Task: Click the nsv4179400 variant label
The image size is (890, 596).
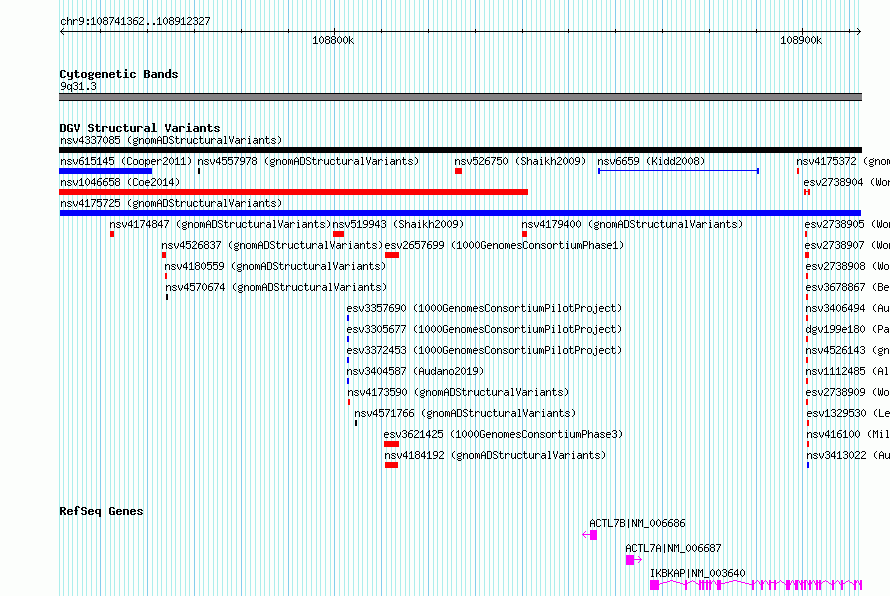Action: click(x=632, y=224)
